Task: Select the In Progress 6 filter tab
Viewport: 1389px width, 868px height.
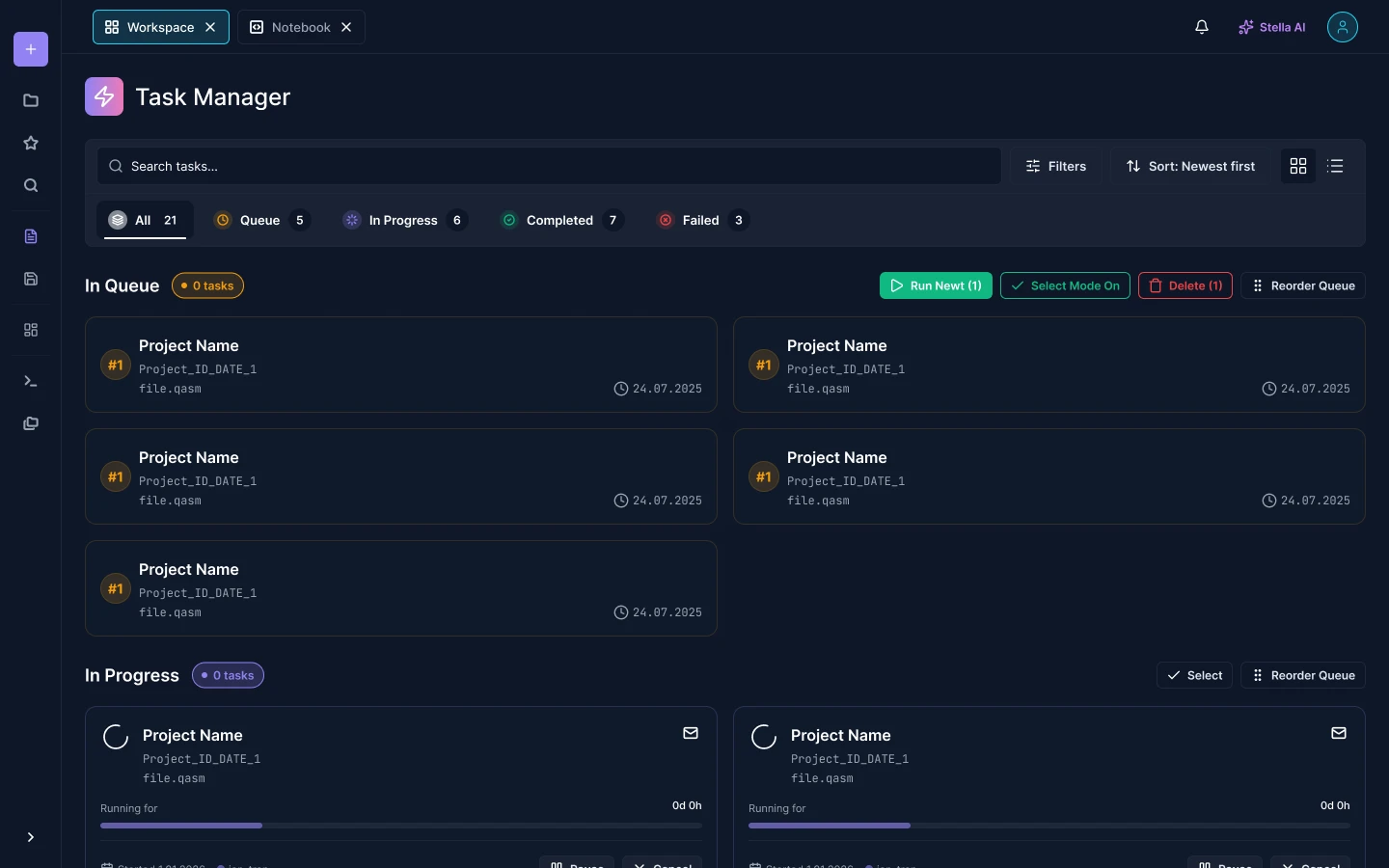Action: (405, 220)
